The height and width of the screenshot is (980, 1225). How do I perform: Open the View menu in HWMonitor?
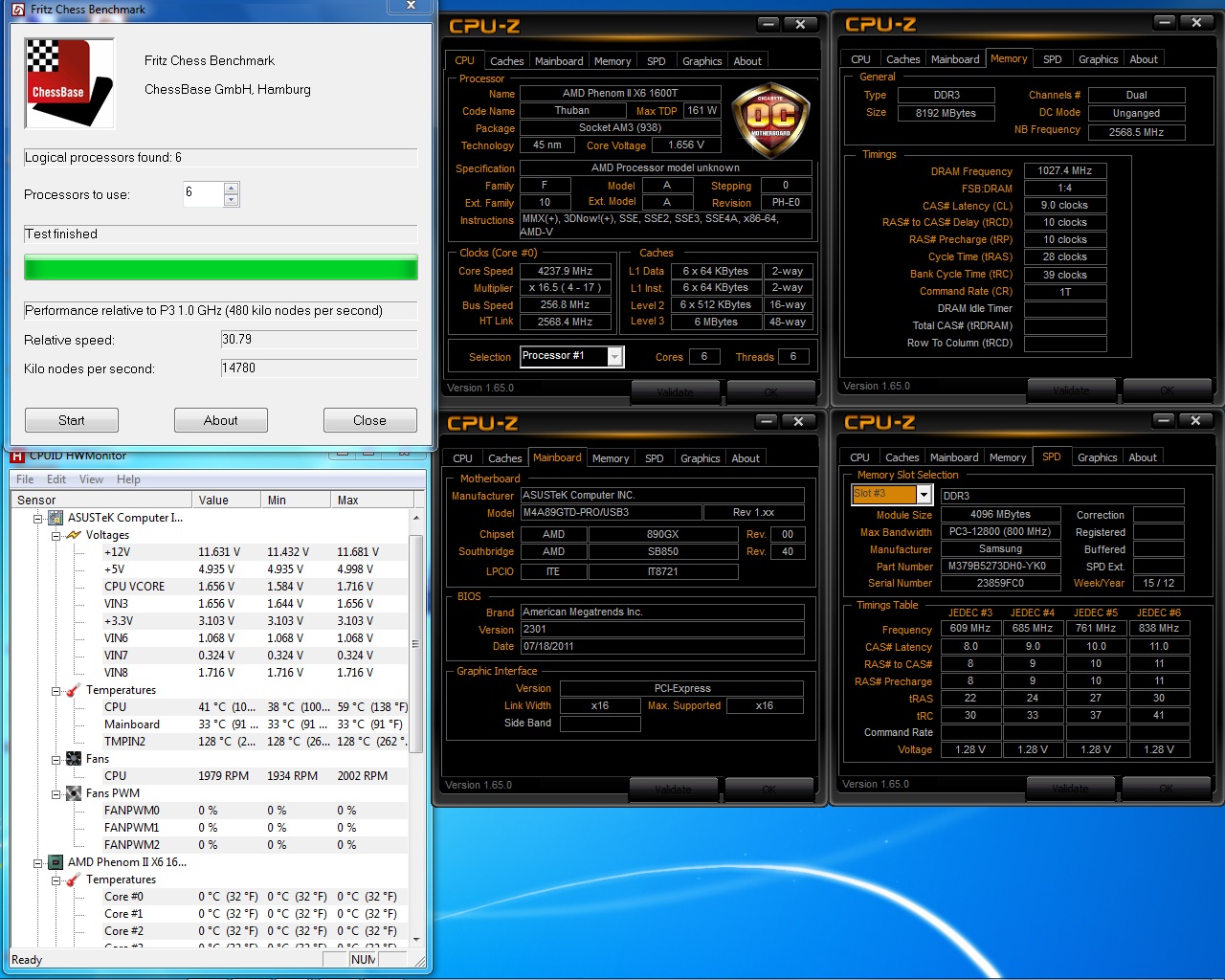[x=91, y=479]
